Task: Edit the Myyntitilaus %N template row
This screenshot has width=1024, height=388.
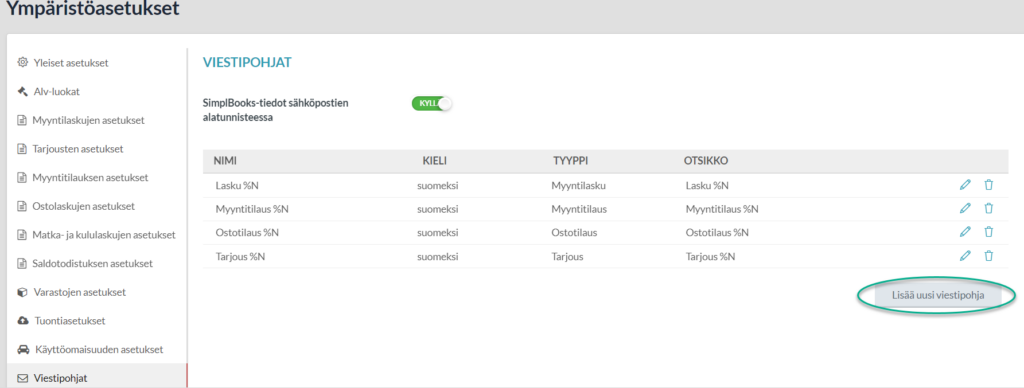Action: coord(965,208)
